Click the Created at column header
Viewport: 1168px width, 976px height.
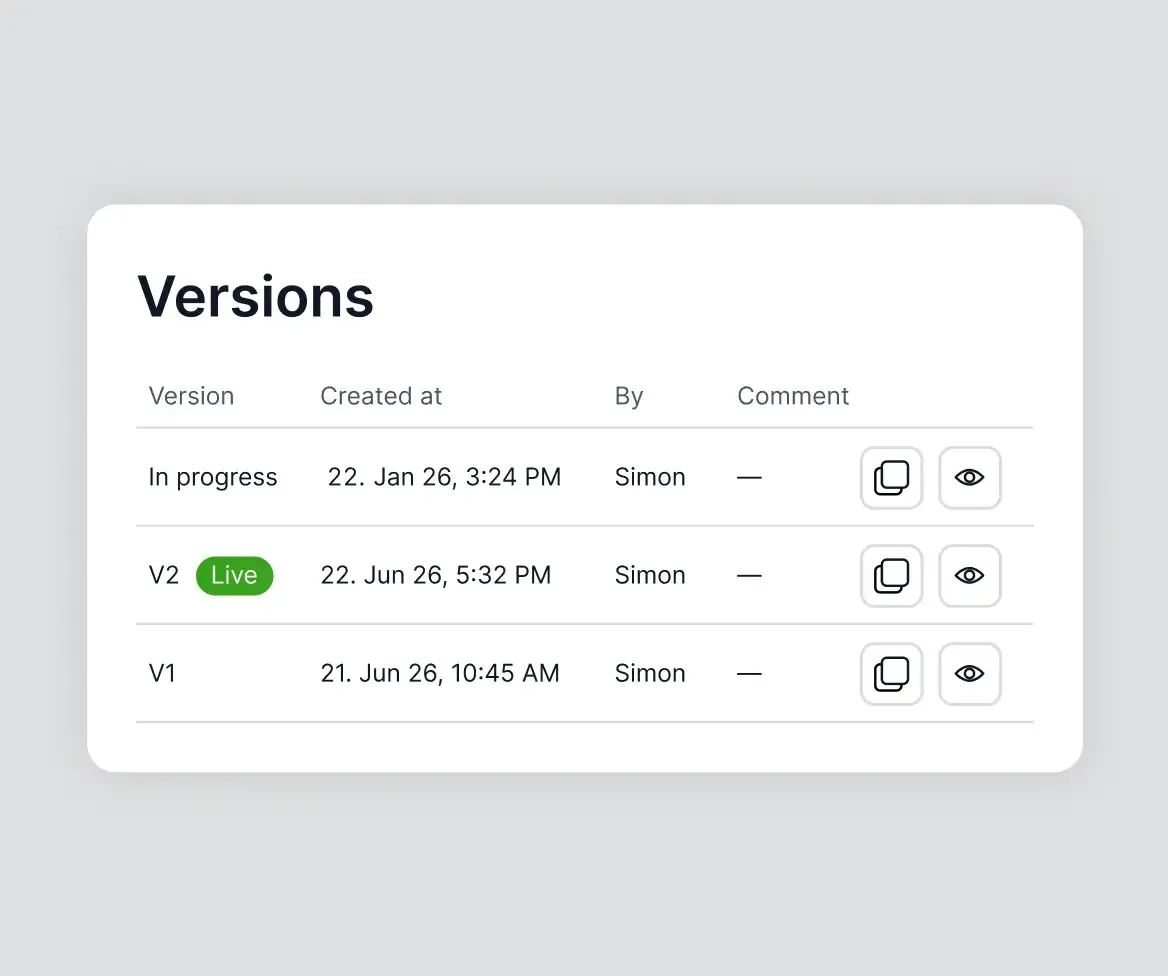381,396
